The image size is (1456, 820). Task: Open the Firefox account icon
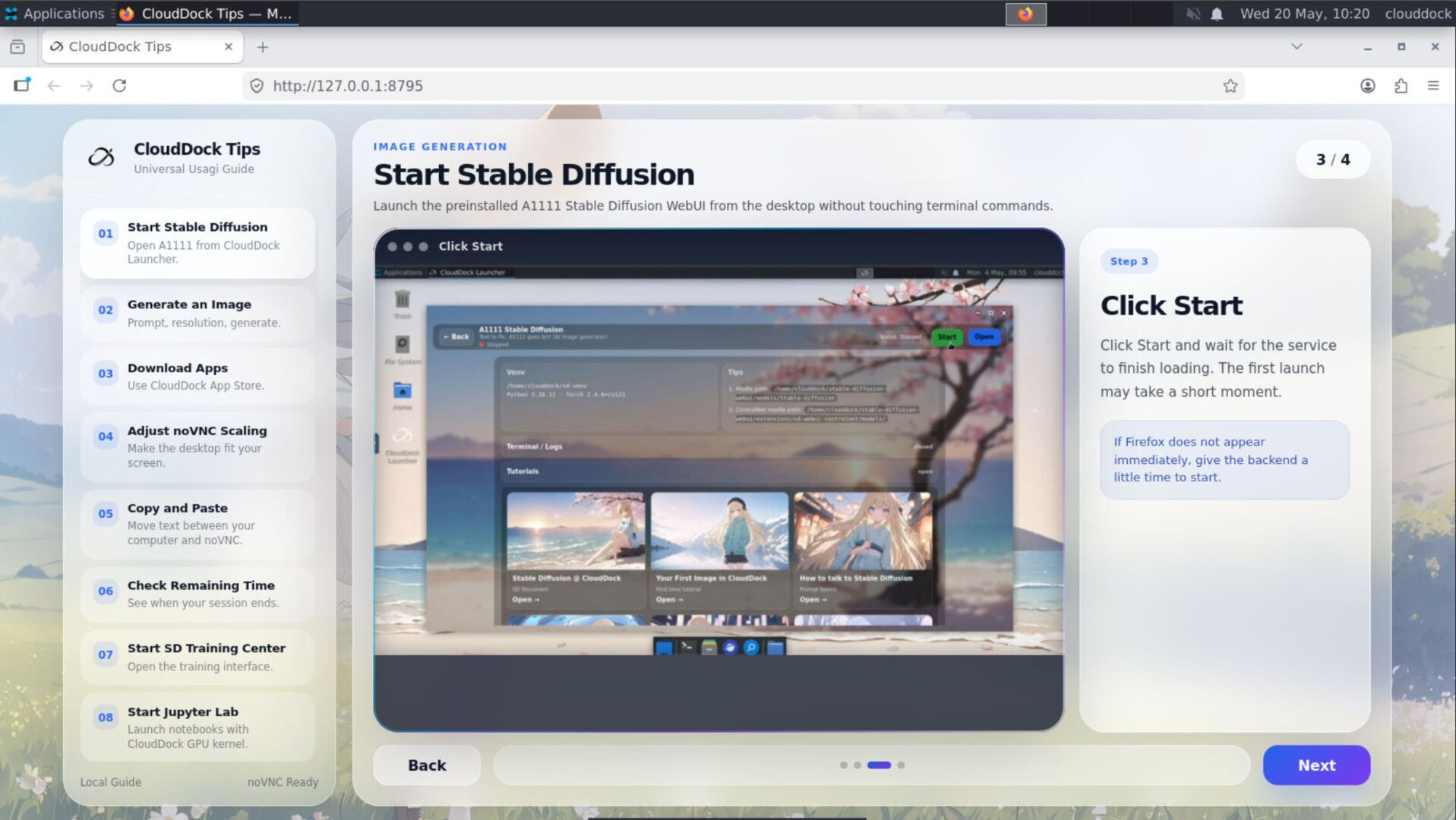[1368, 86]
